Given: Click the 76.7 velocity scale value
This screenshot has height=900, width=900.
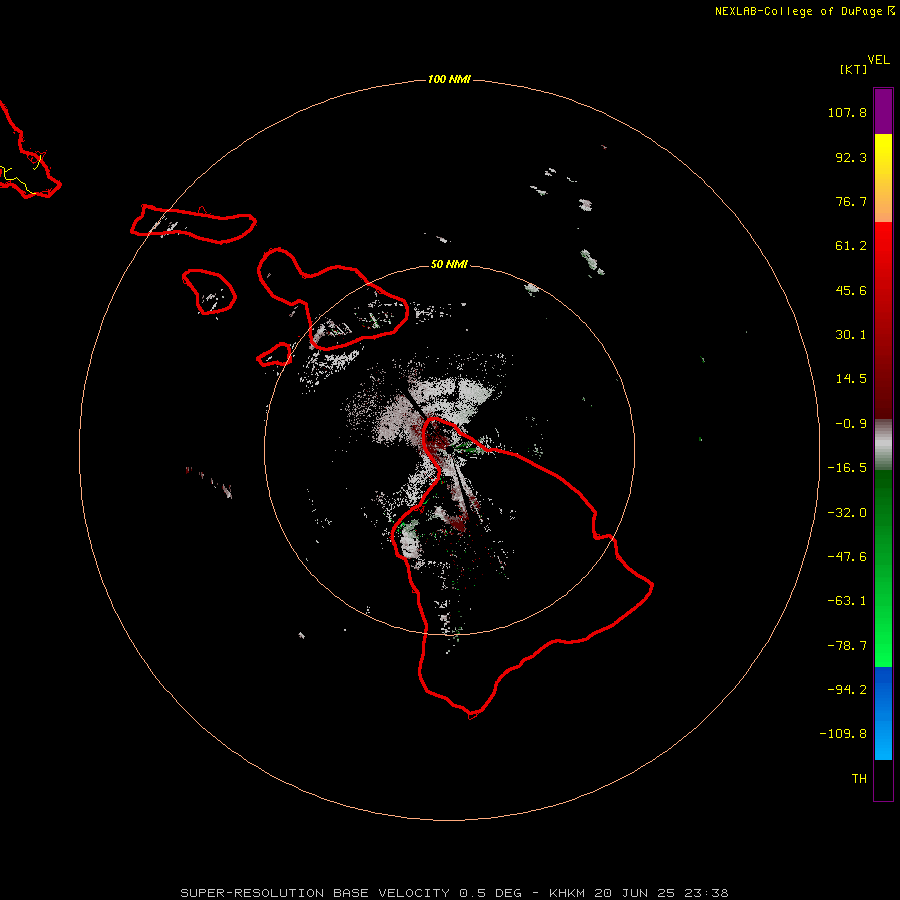Looking at the screenshot, I should (x=851, y=201).
